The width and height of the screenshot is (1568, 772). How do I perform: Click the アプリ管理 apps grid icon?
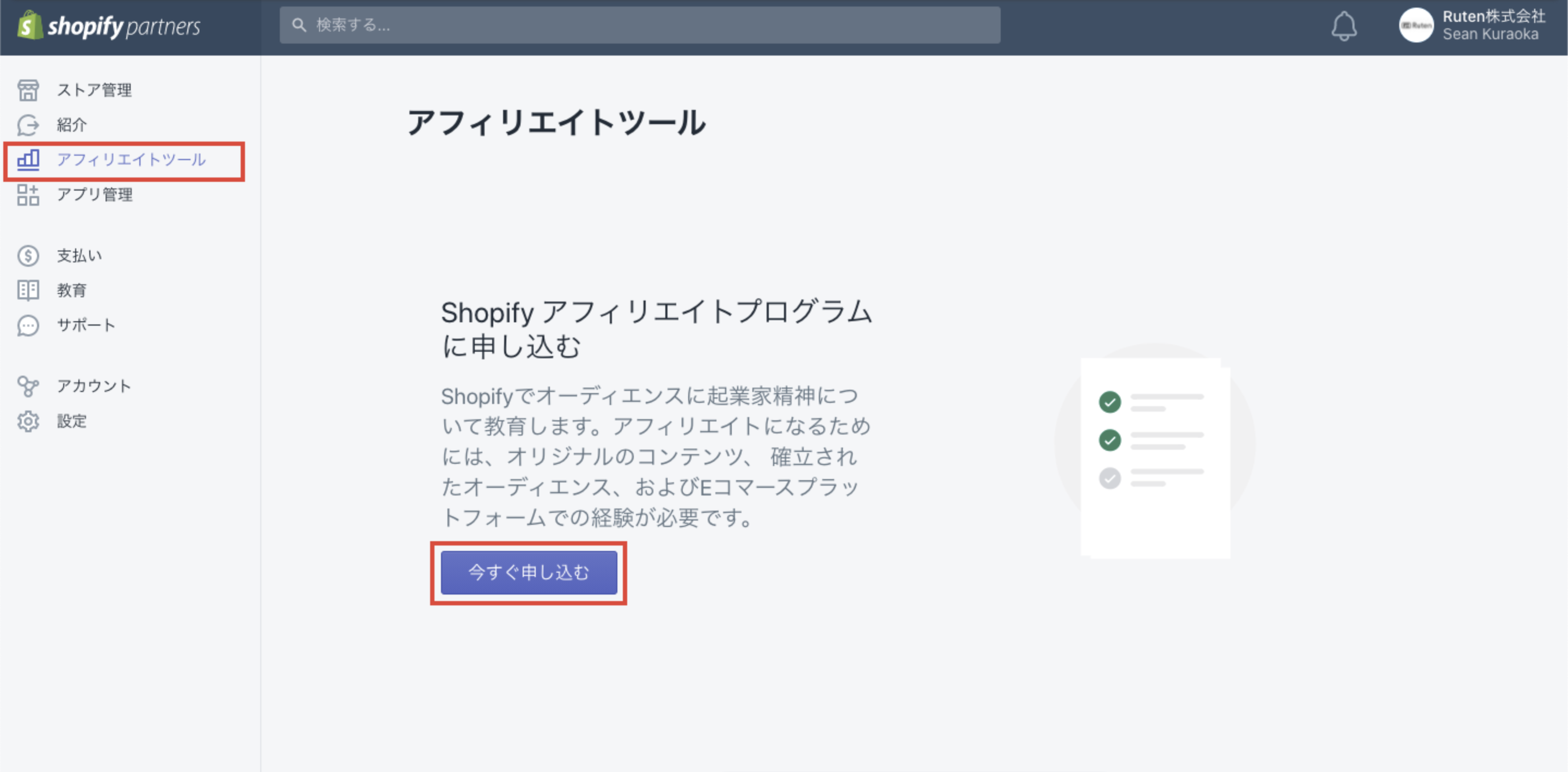pyautogui.click(x=28, y=195)
